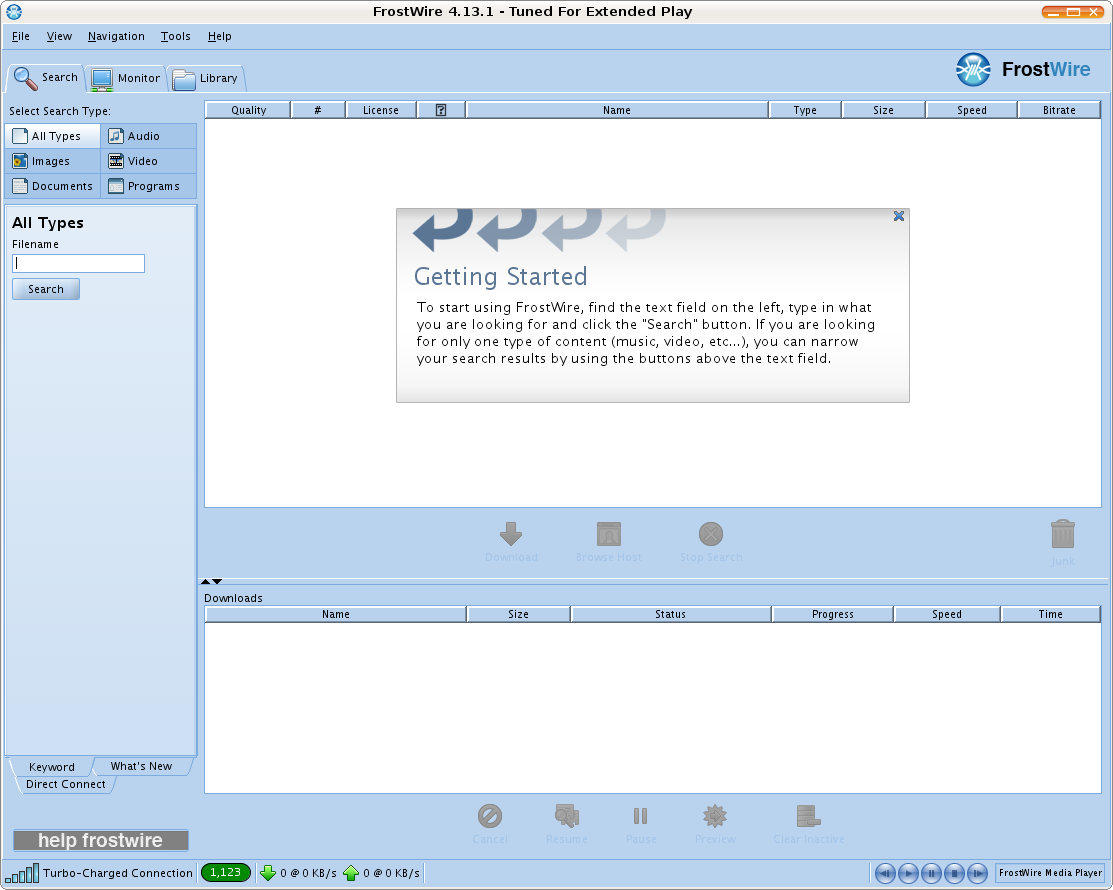Sort results by Type column
1113x890 pixels.
click(805, 110)
